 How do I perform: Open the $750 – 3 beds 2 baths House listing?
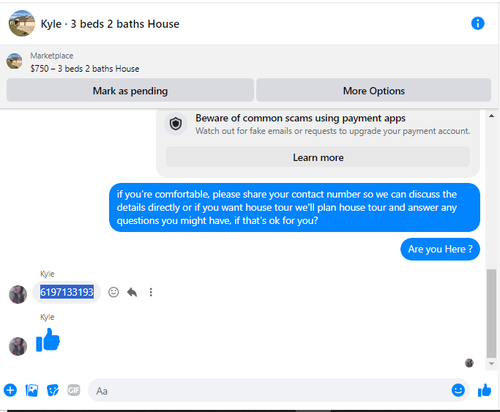85,69
